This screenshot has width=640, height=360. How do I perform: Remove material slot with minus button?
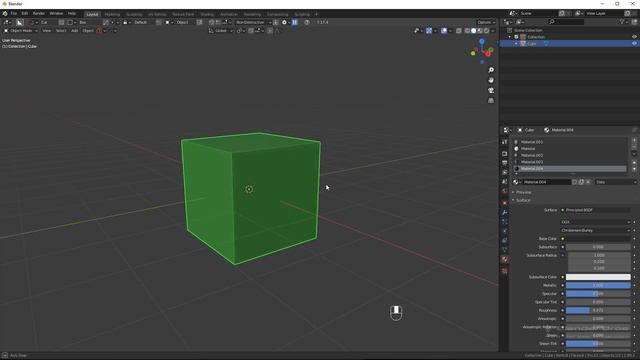tap(634, 147)
